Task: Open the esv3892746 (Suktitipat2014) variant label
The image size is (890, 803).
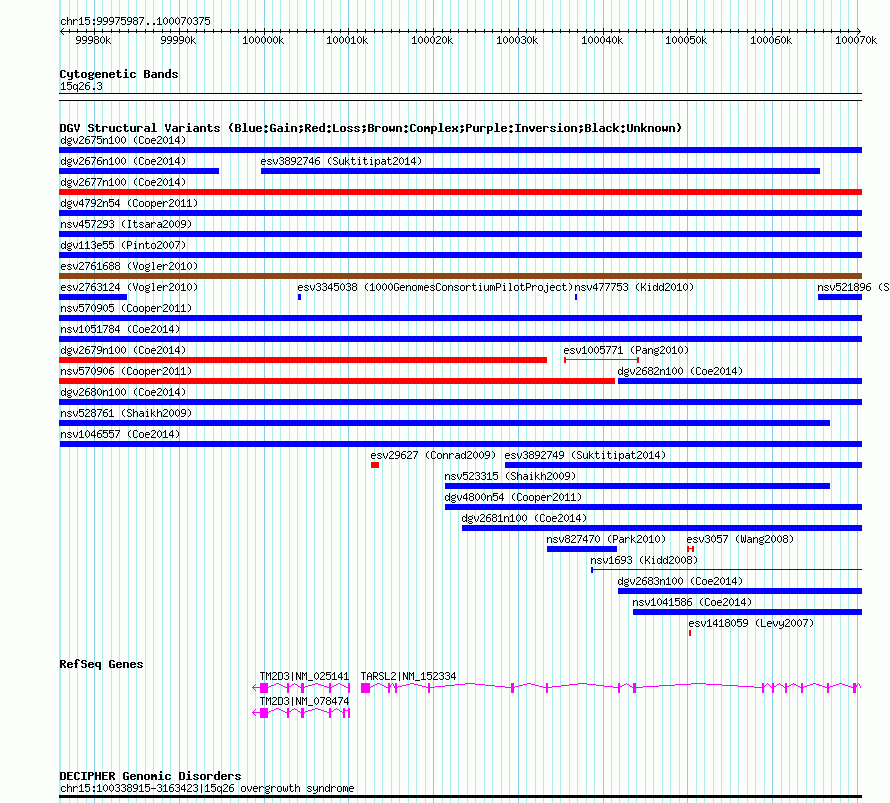Action: click(x=341, y=161)
